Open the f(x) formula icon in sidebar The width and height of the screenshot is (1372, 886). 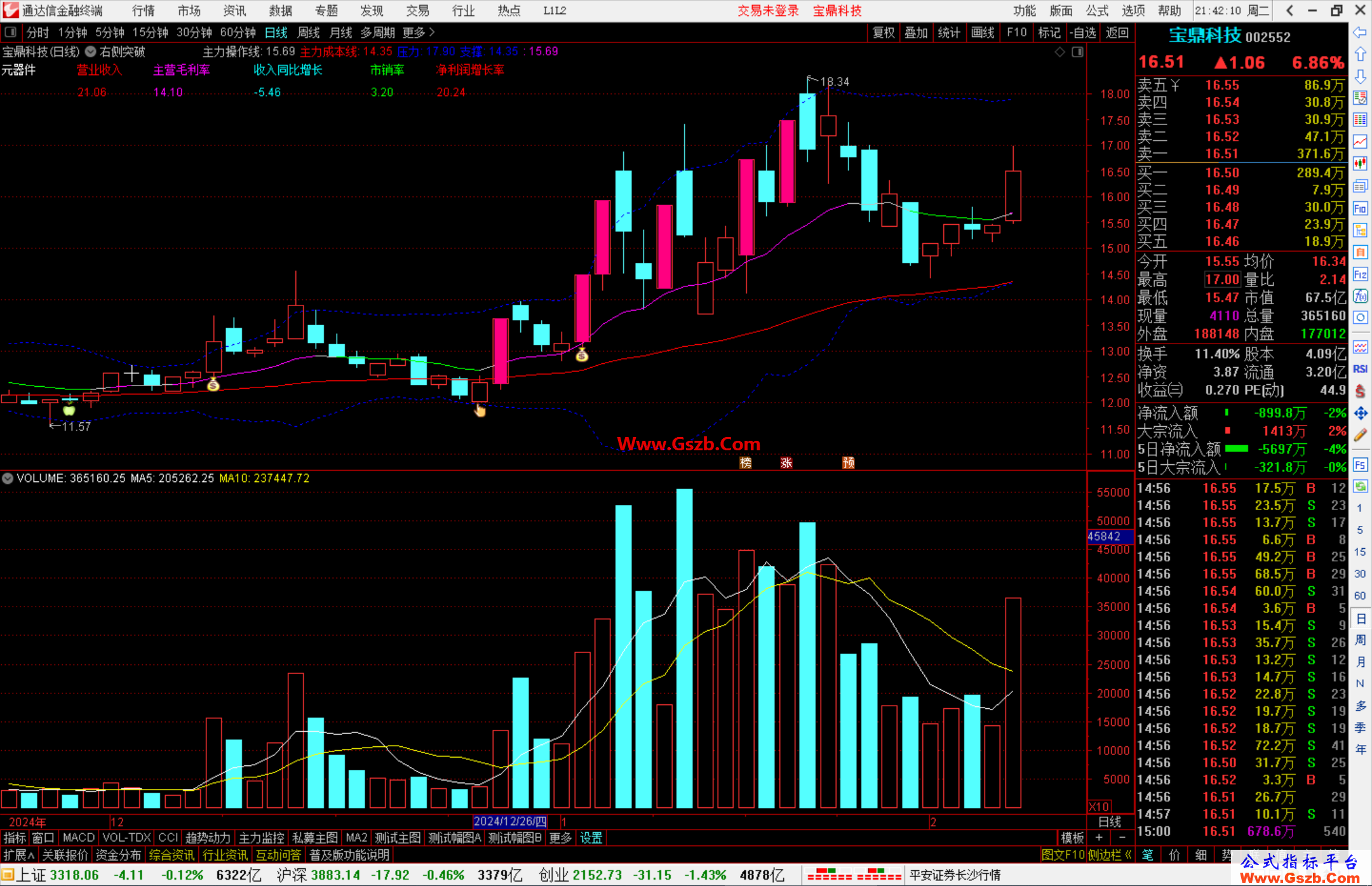tap(1360, 296)
